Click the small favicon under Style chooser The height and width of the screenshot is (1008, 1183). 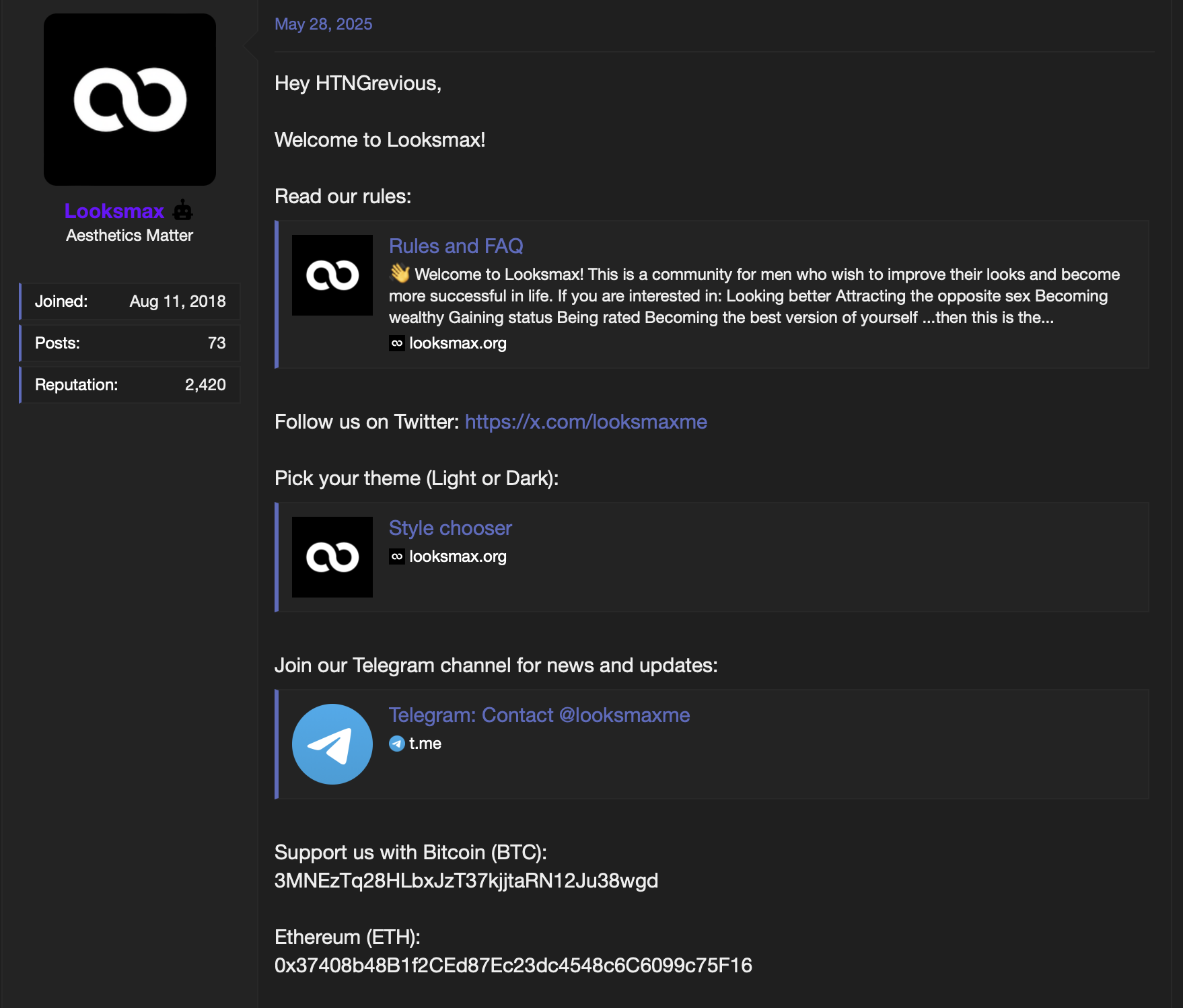point(397,556)
